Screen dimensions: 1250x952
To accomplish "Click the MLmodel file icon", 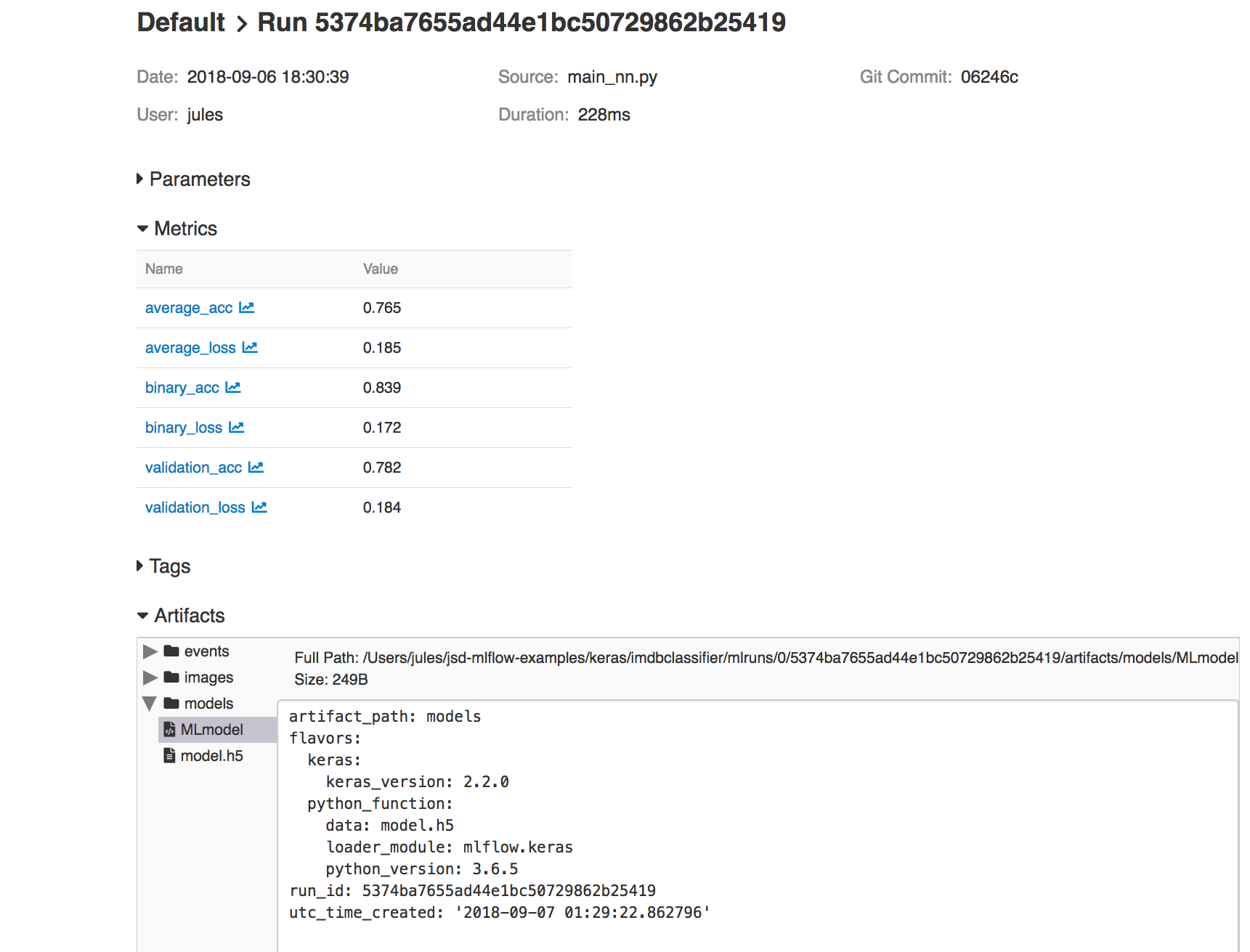I will [169, 729].
